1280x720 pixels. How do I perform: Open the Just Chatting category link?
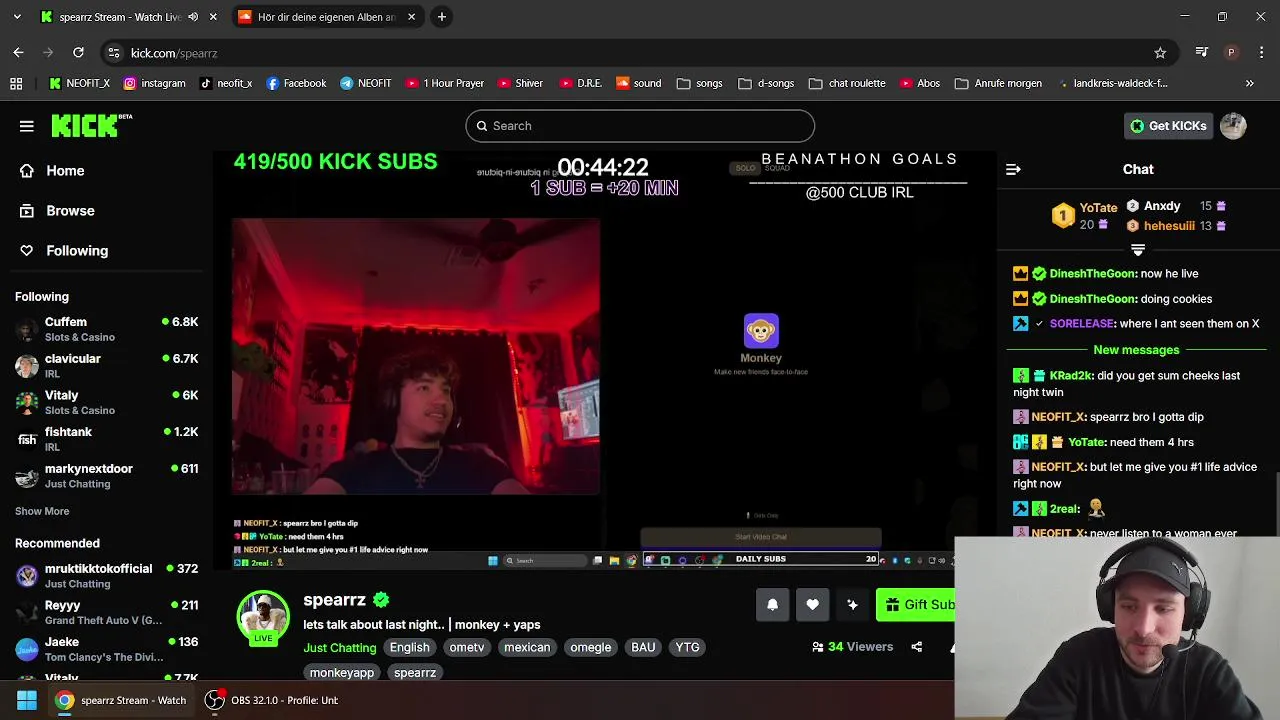click(340, 648)
